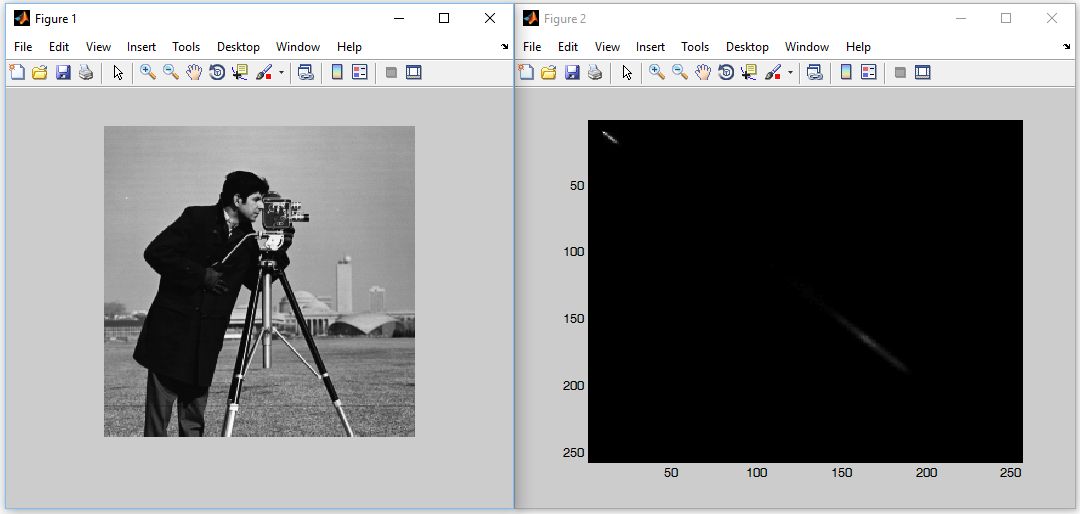Select Rotate 3D tool in Figure 1
The height and width of the screenshot is (514, 1080).
coord(217,72)
